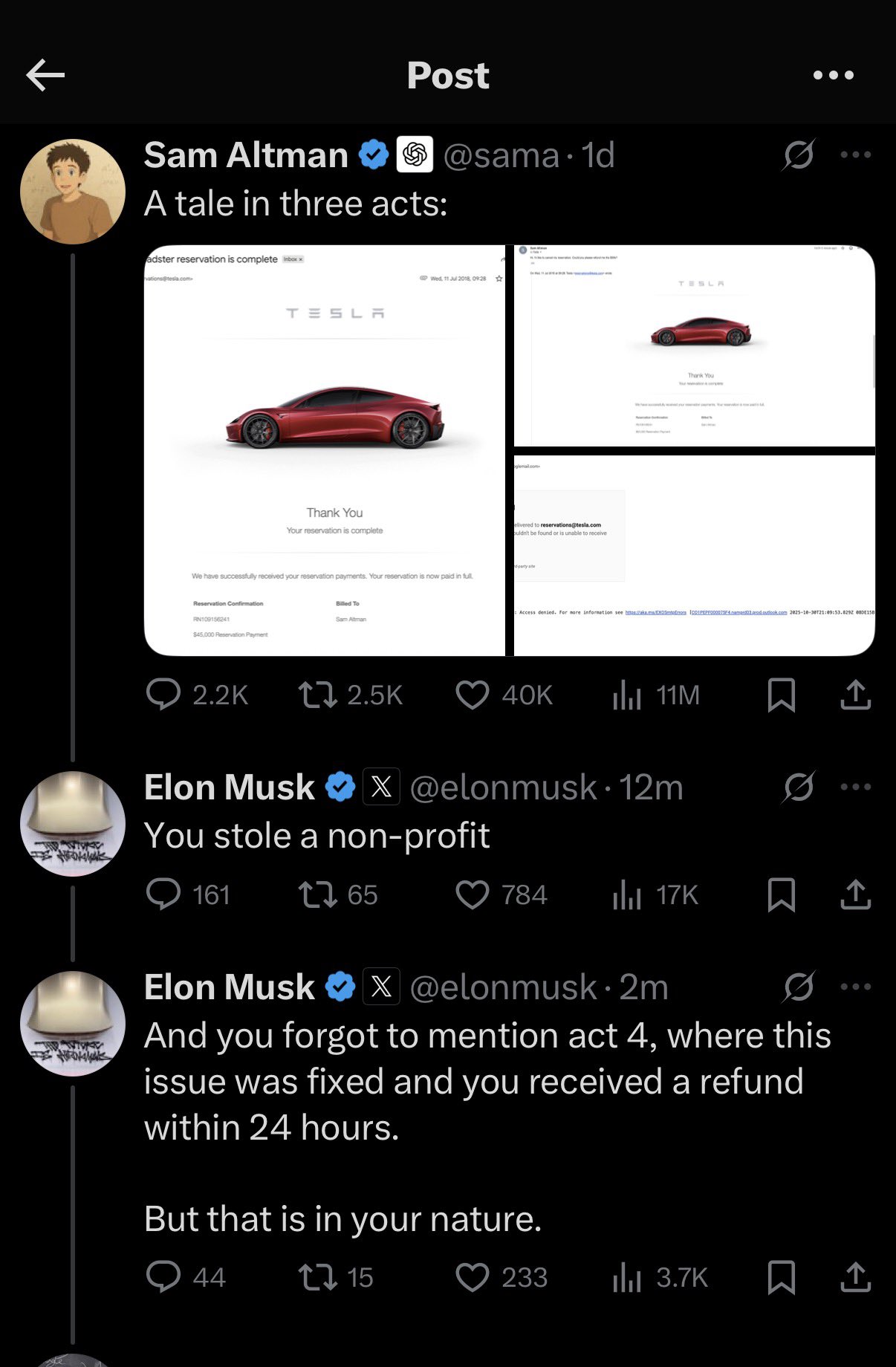This screenshot has width=896, height=1367.
Task: Click the X affiliation square next to Elon Musk
Action: click(x=380, y=788)
